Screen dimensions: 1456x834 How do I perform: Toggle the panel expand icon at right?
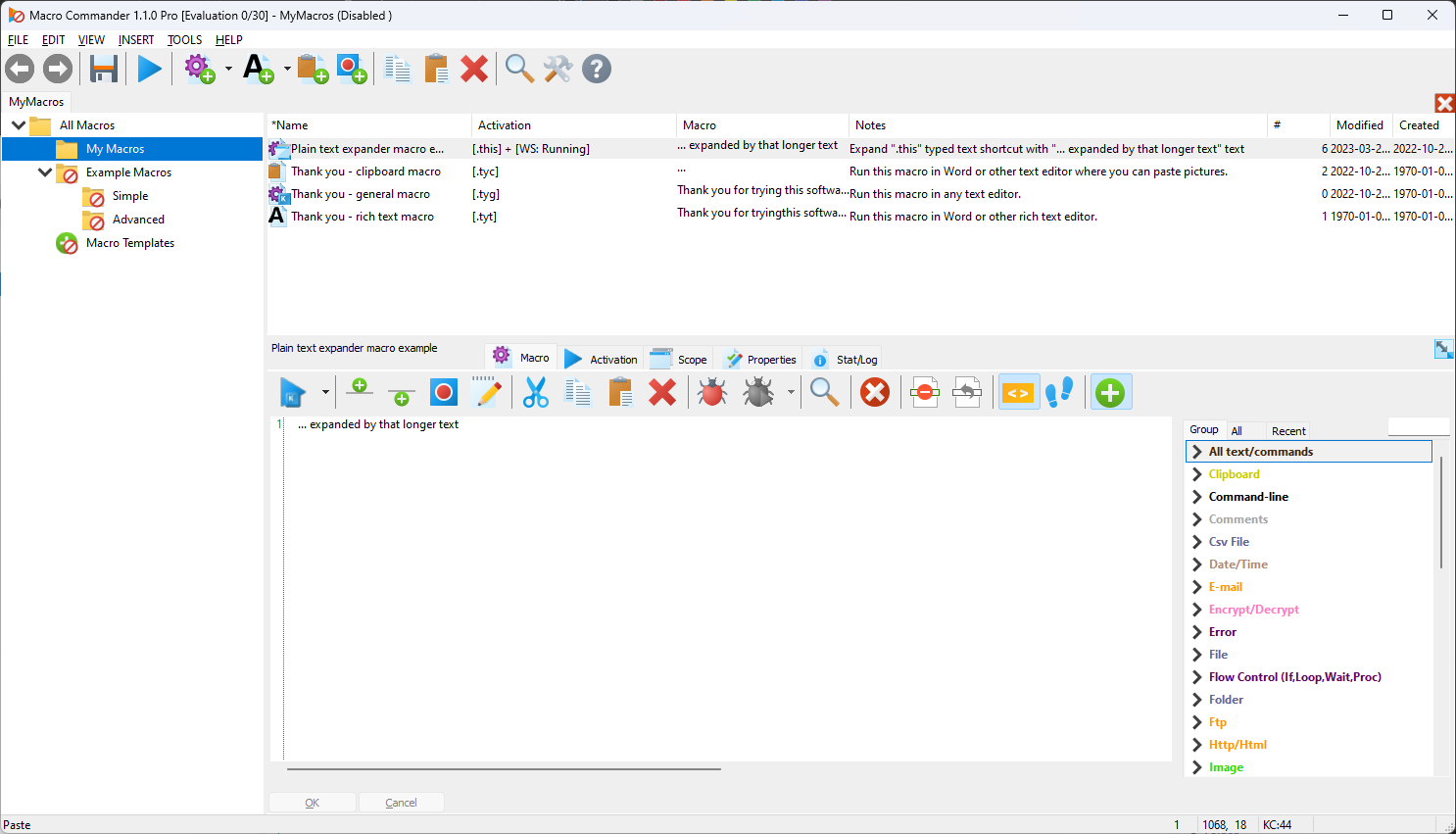1443,349
